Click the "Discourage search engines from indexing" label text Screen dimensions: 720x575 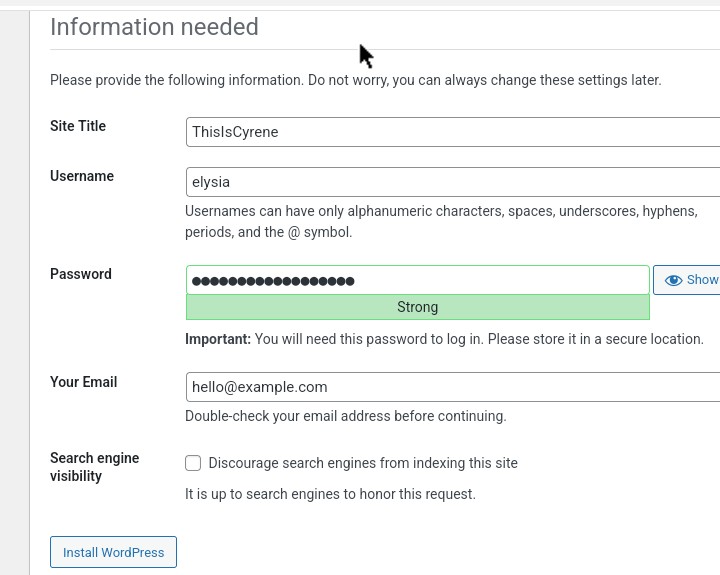(363, 463)
